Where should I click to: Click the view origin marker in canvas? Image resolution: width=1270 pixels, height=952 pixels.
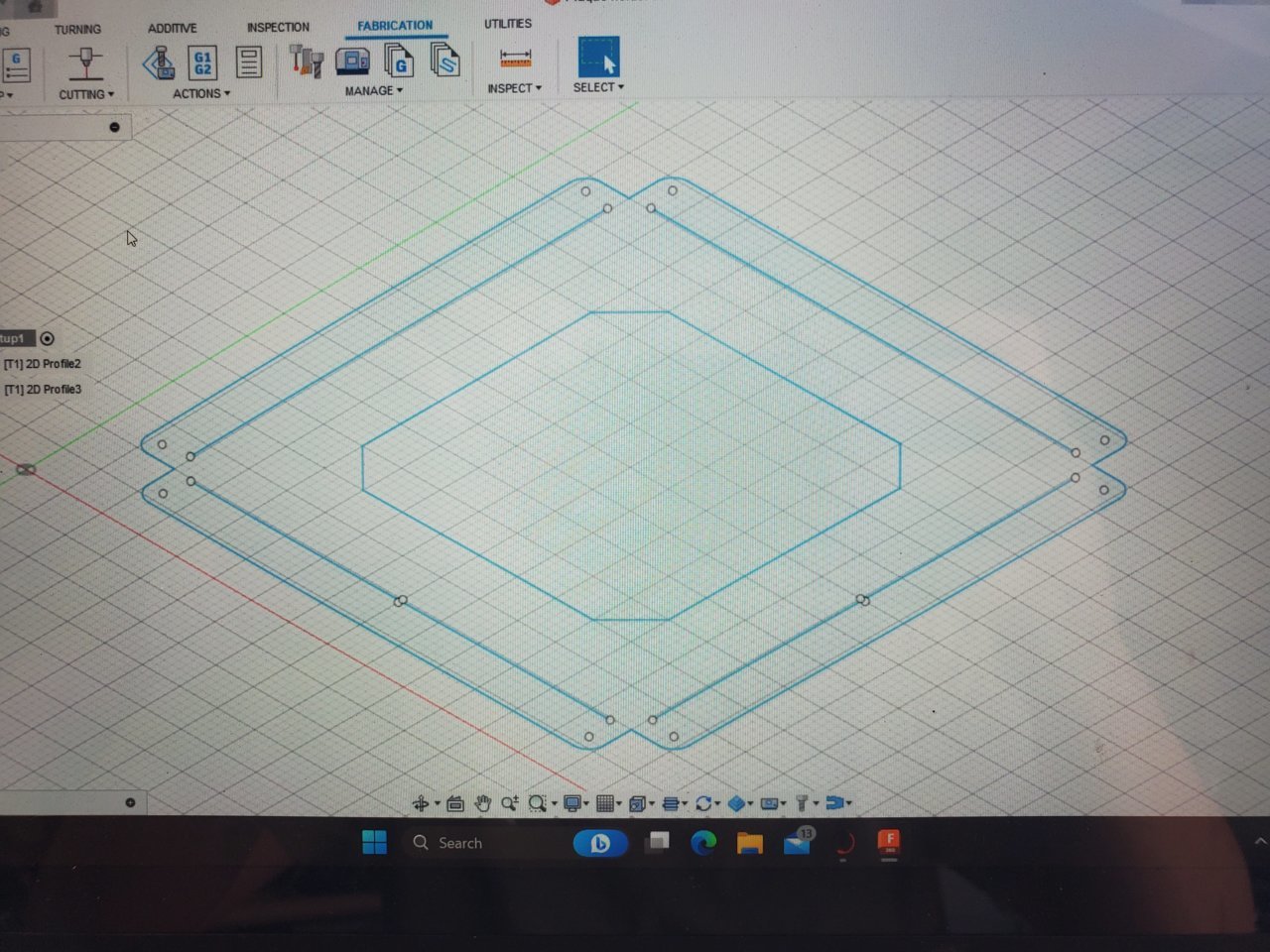click(x=26, y=469)
